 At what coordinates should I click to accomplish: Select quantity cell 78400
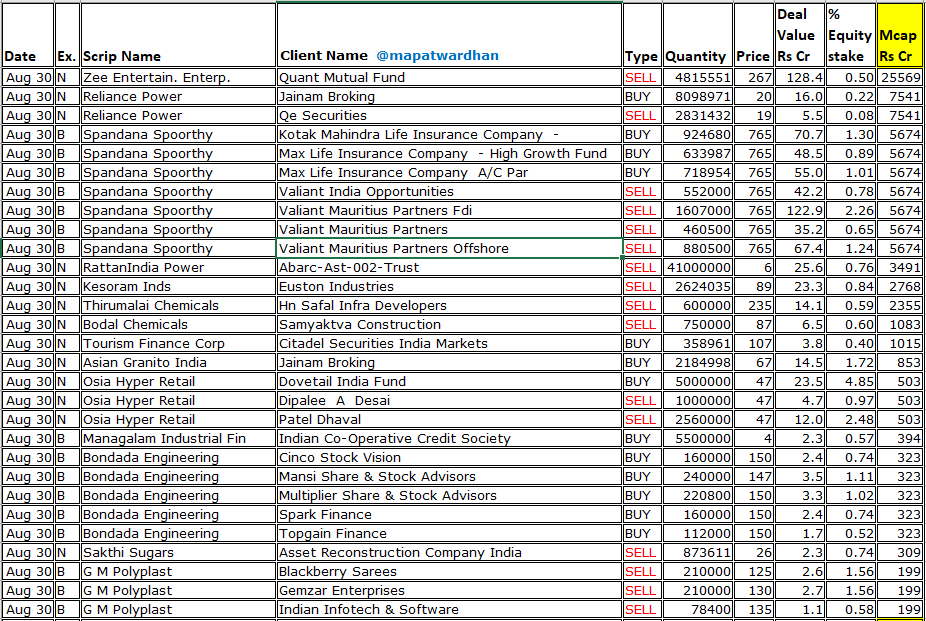(x=697, y=609)
